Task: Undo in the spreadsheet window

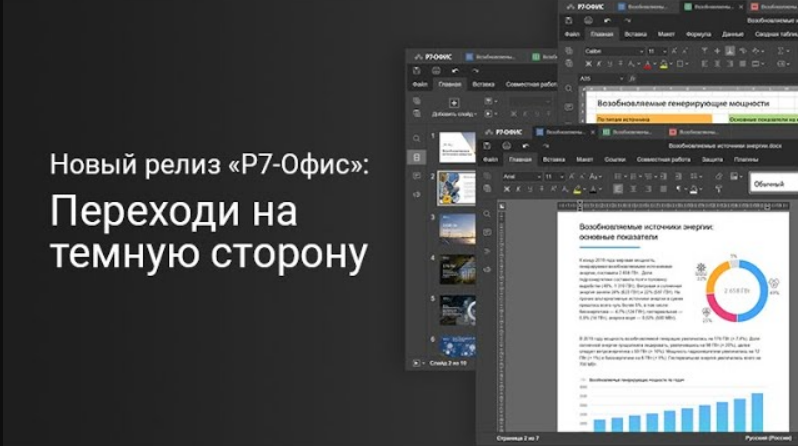Action: [607, 20]
